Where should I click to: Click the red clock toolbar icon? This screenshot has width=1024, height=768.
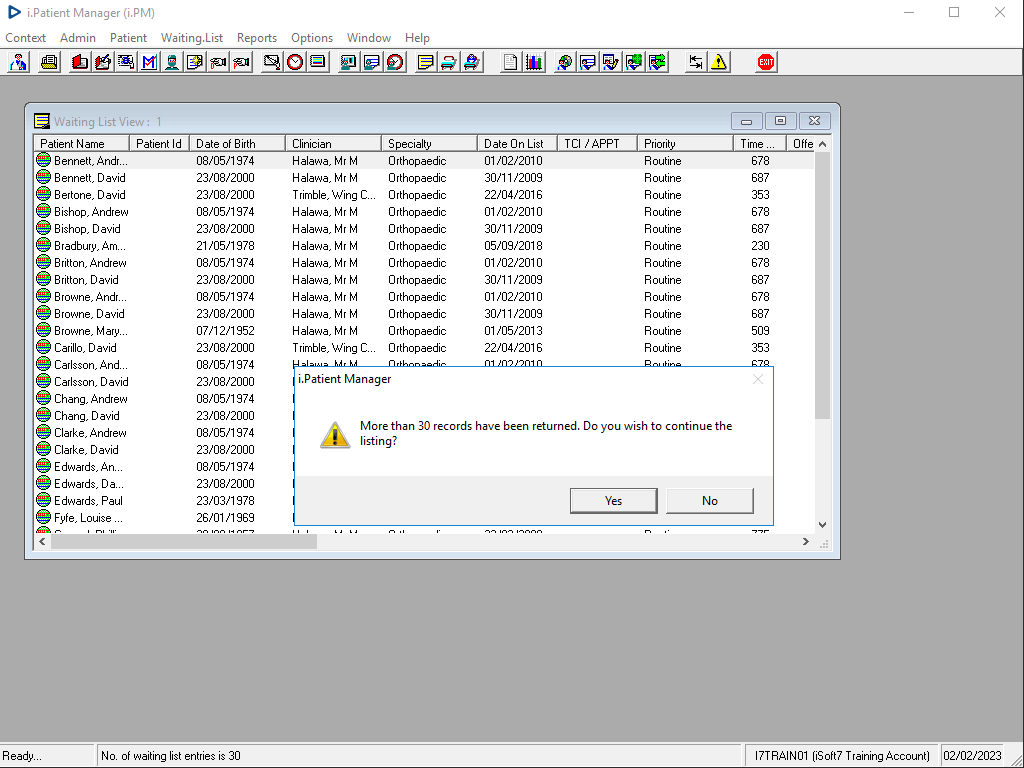click(295, 62)
